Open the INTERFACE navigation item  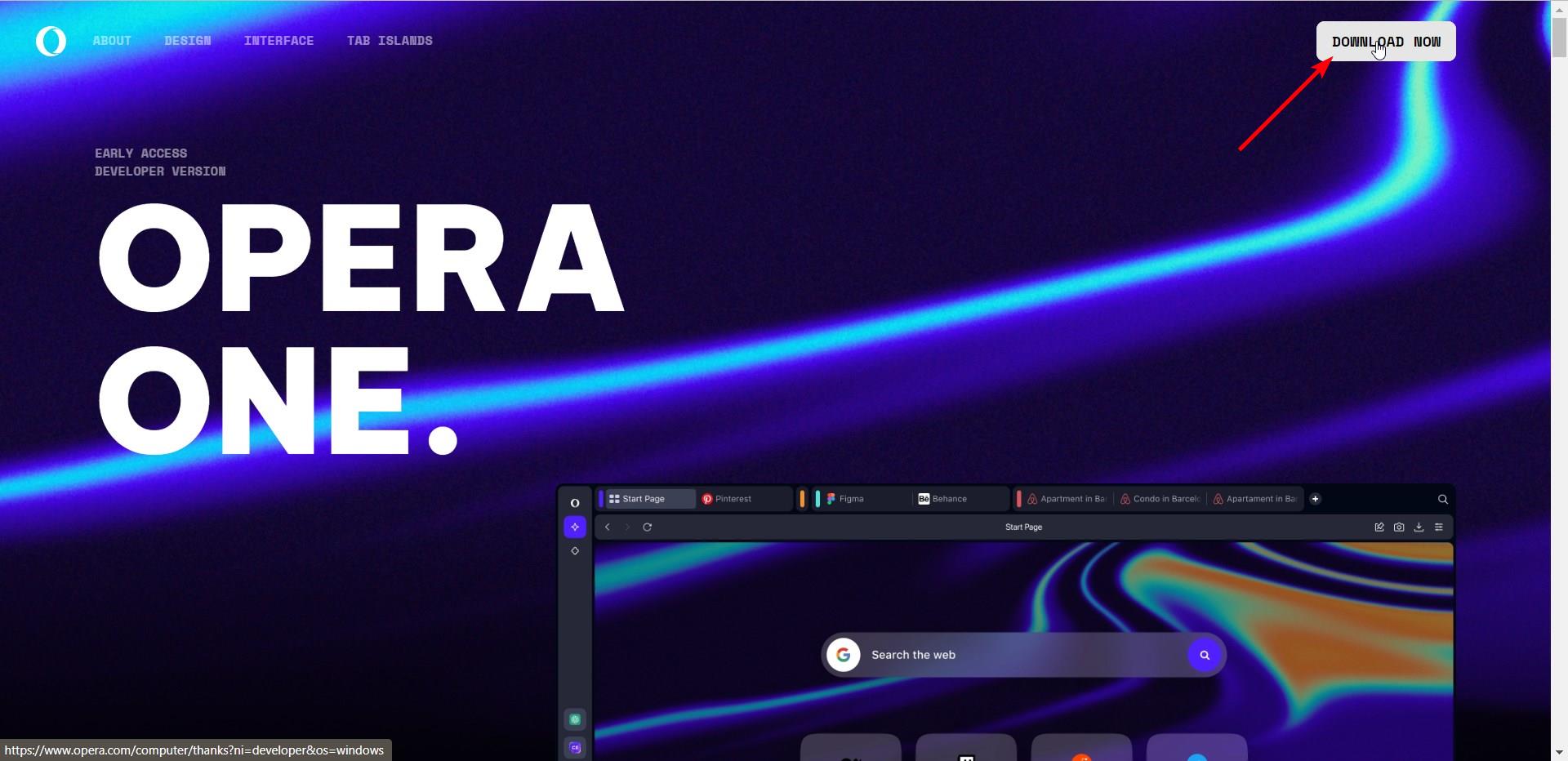[278, 41]
